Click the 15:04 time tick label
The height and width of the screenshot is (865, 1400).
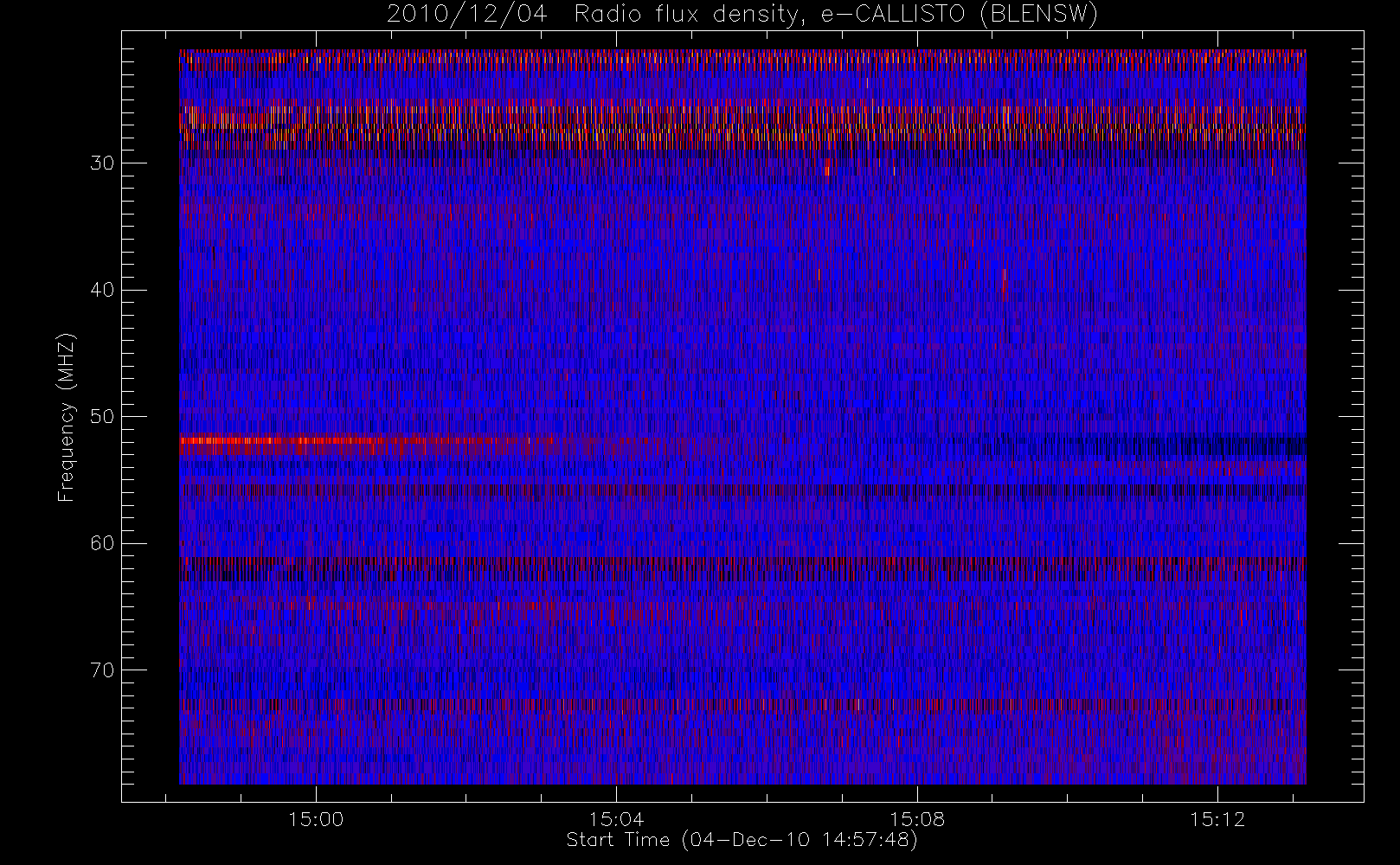click(x=616, y=819)
